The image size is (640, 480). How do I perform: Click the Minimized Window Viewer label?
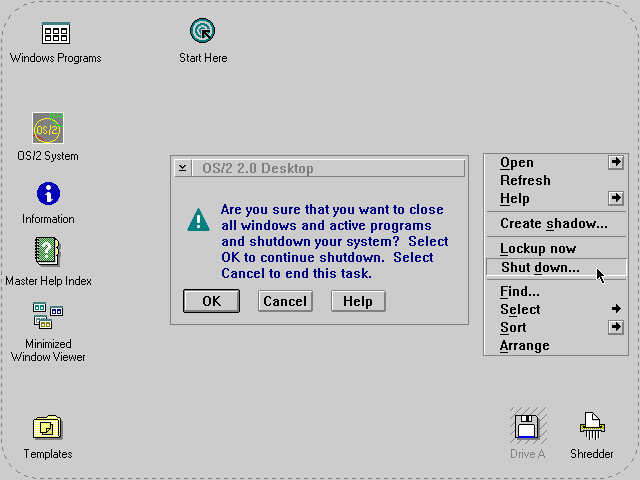click(x=48, y=350)
